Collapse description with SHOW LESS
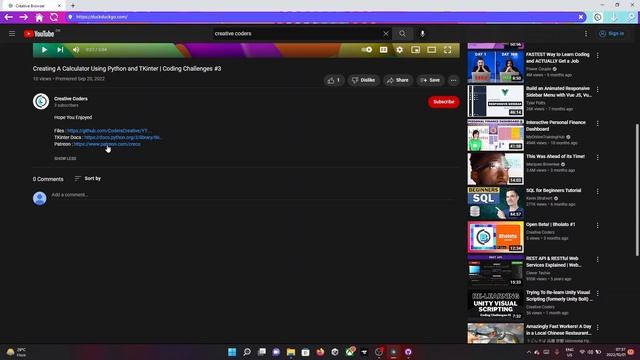Viewport: 640px width, 360px height. click(x=65, y=158)
